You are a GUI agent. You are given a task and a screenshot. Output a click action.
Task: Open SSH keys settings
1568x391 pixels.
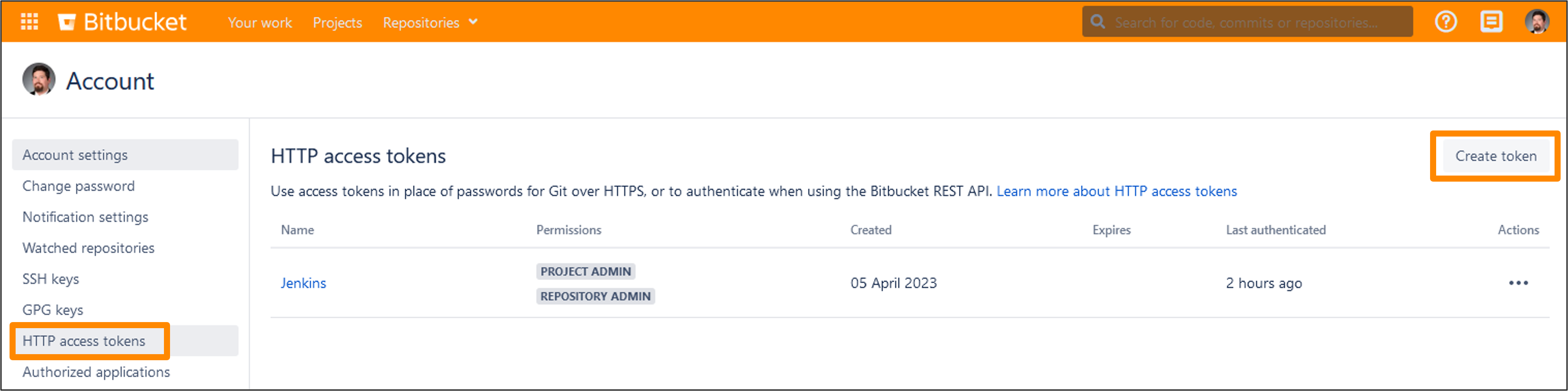point(50,279)
